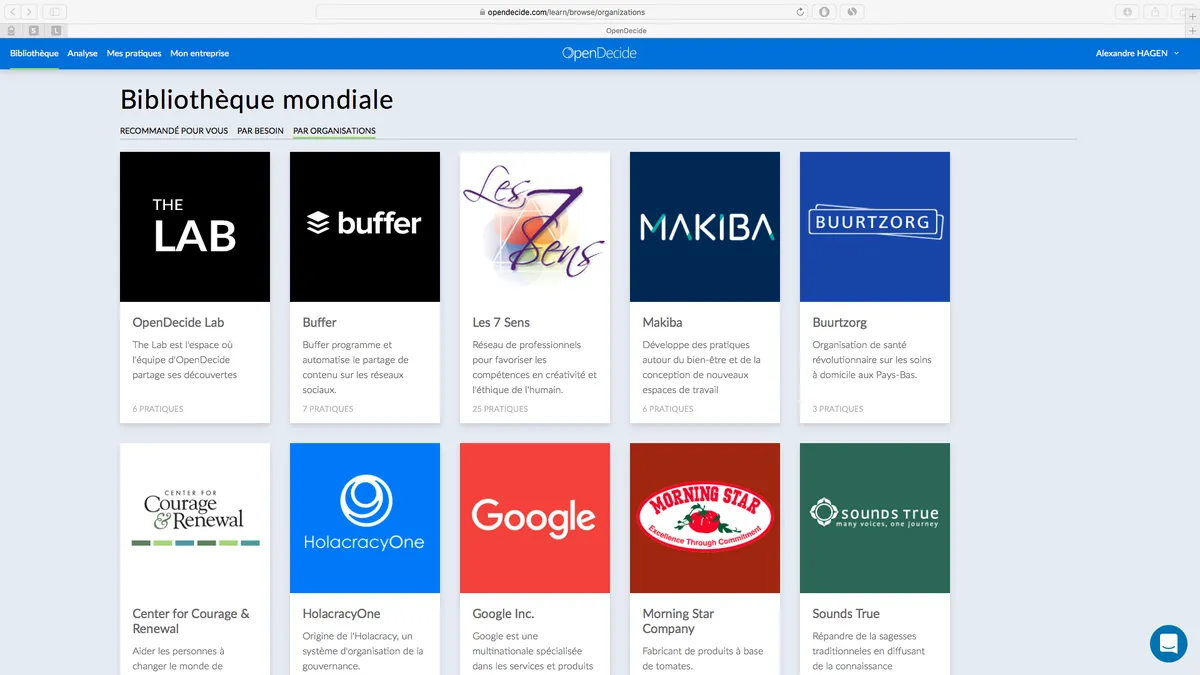
Task: Open the Buffer logo tile
Action: tap(365, 227)
